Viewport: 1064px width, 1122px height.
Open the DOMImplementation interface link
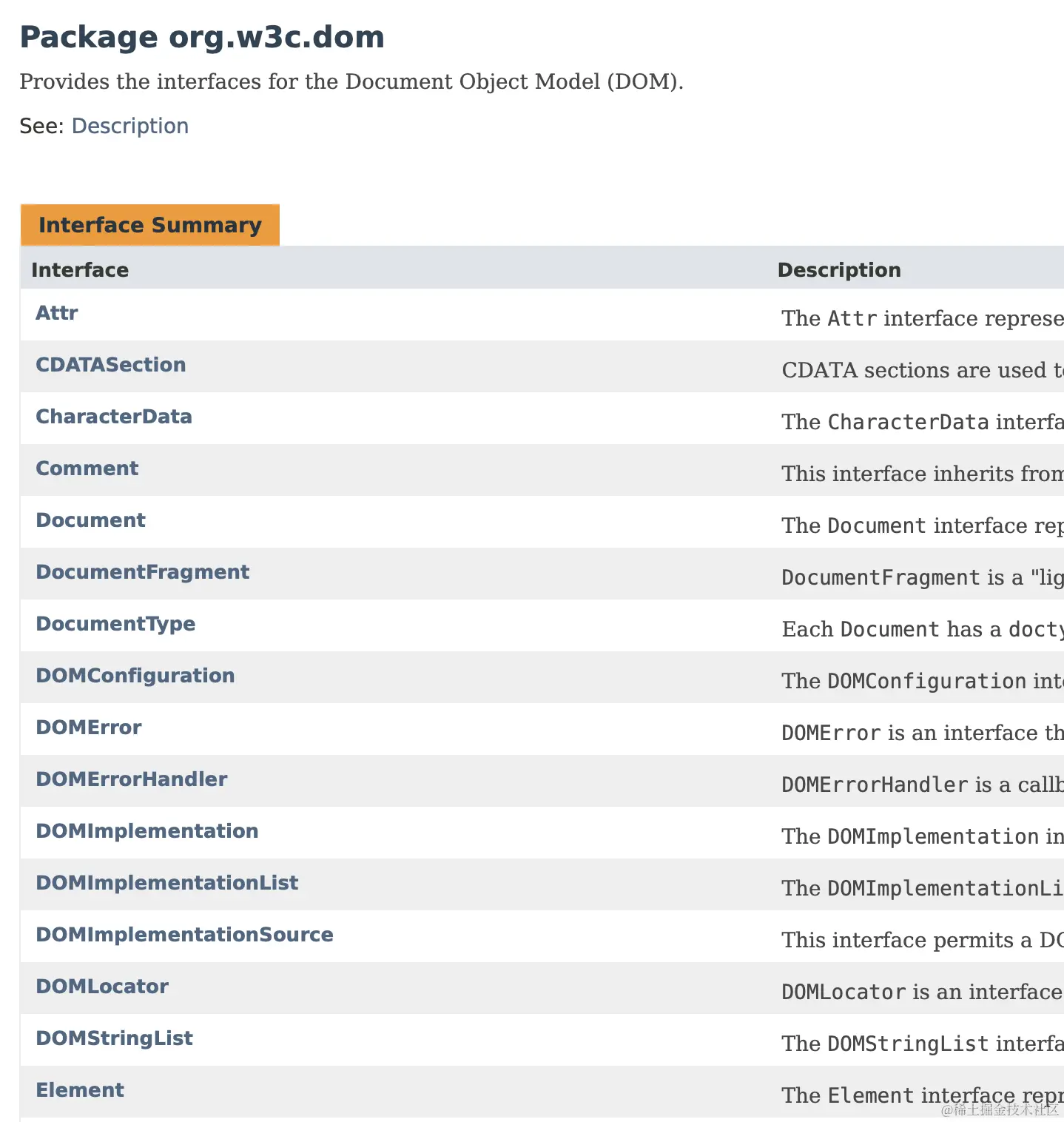147,831
